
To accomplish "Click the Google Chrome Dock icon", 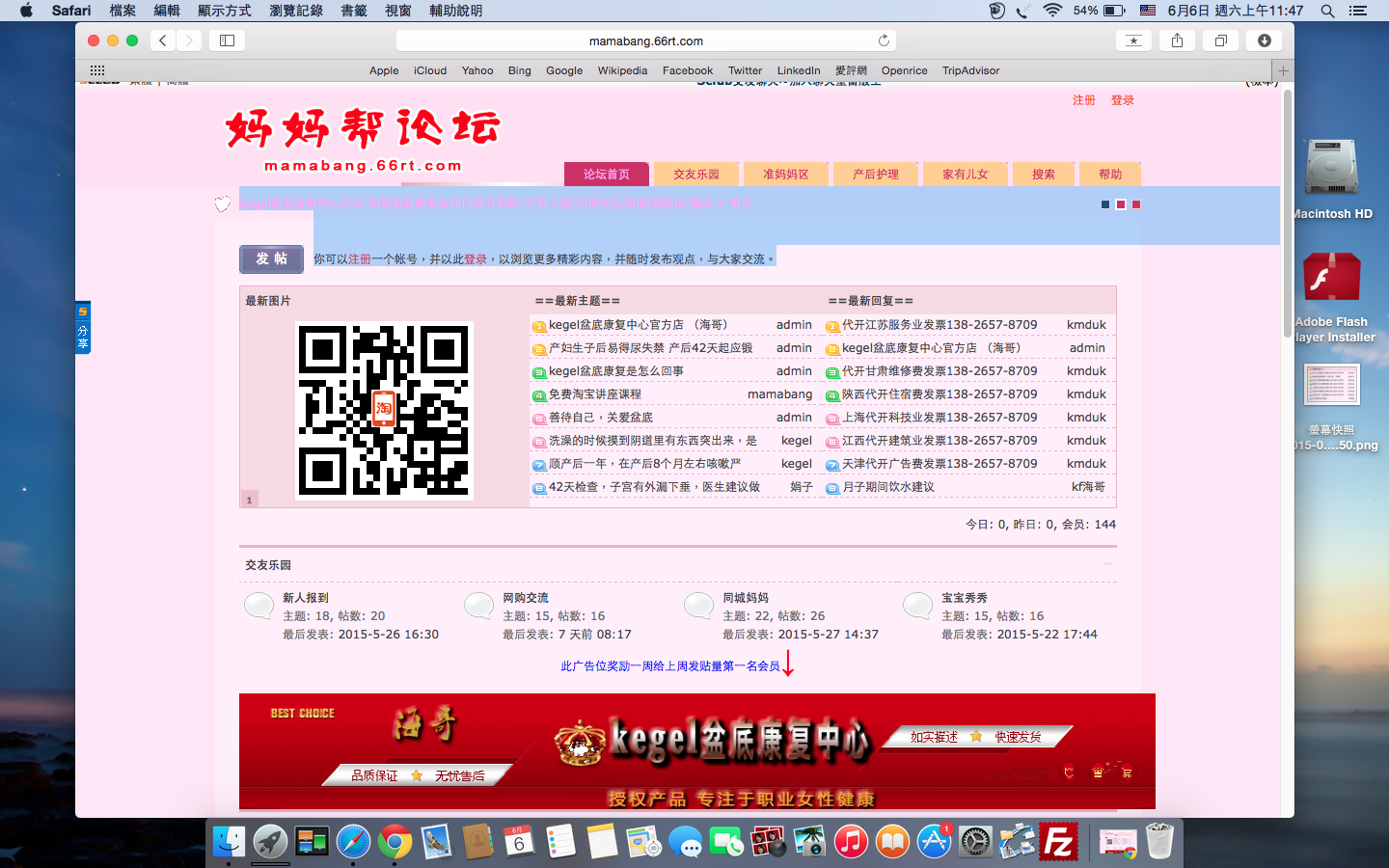I will 395,842.
